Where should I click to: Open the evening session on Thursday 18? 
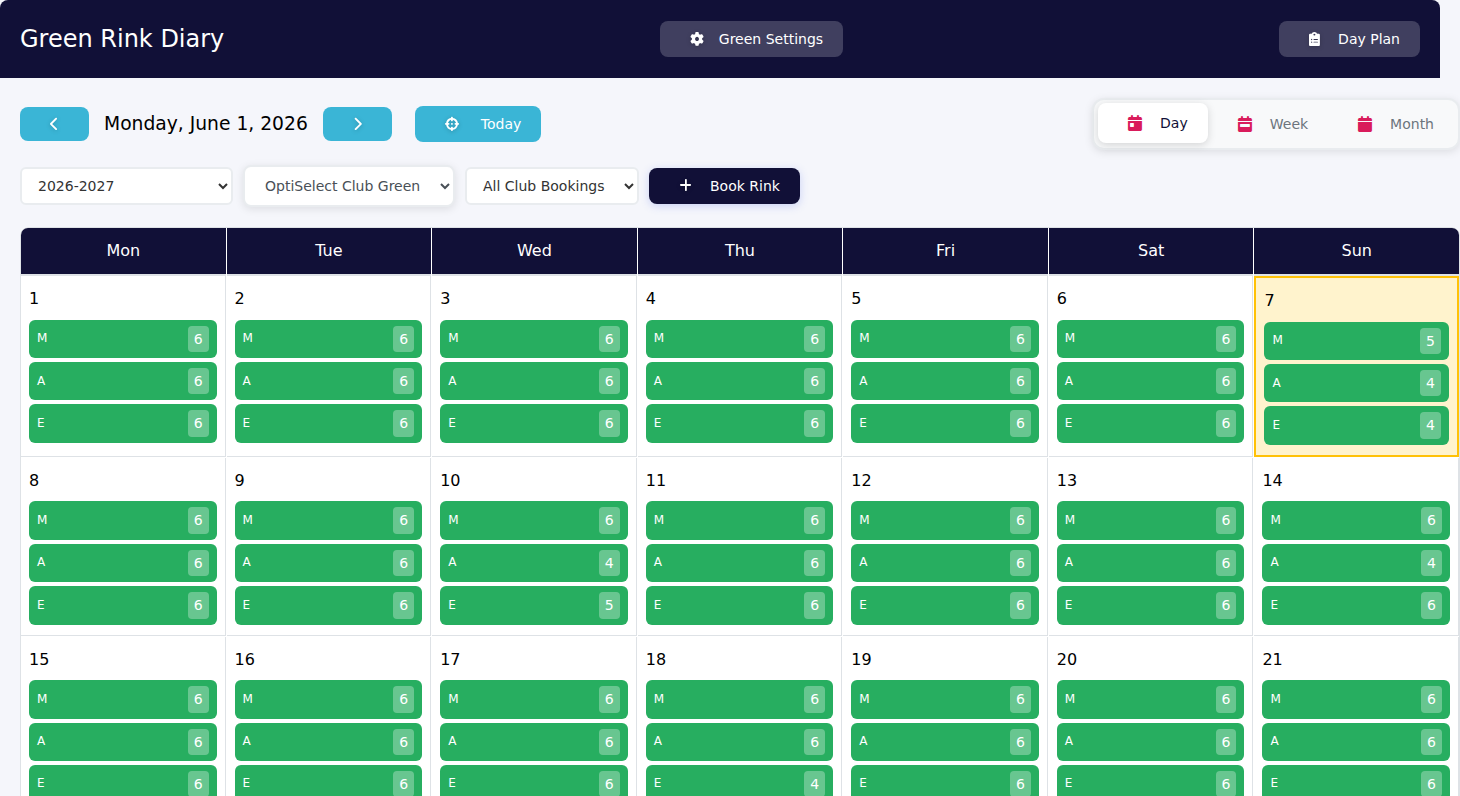click(739, 783)
